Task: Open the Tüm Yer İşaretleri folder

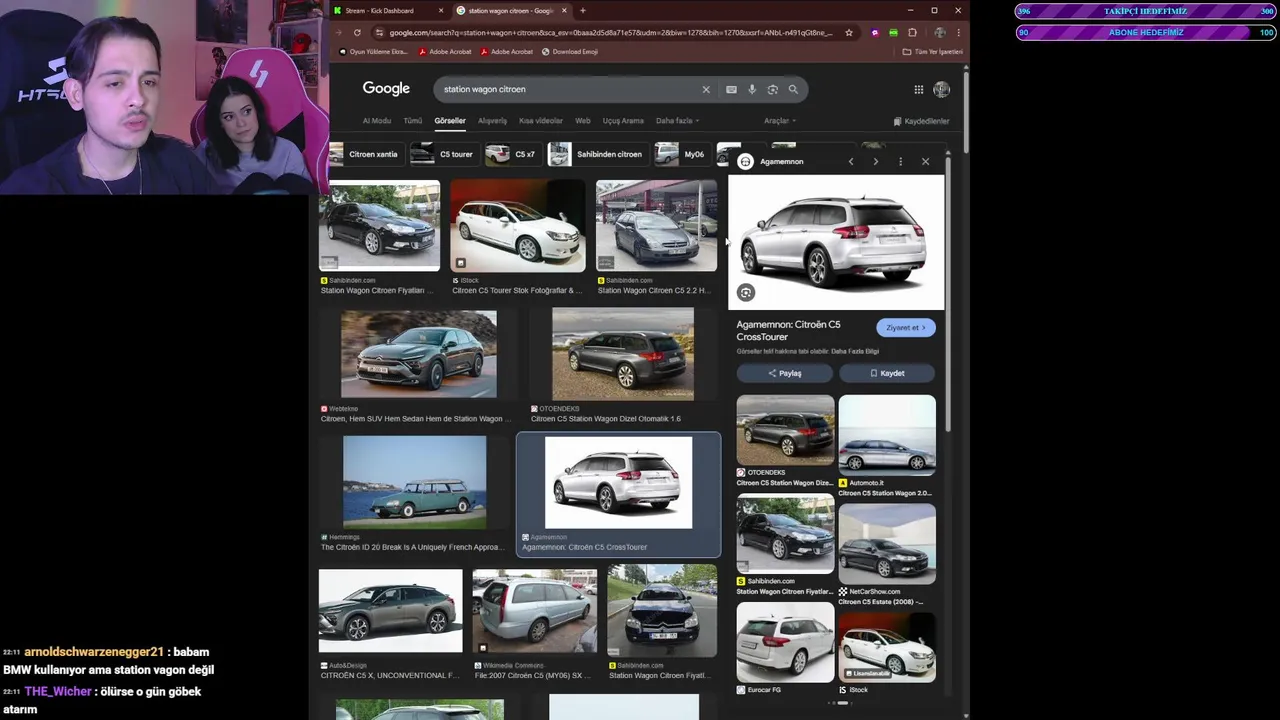Action: 932,52
